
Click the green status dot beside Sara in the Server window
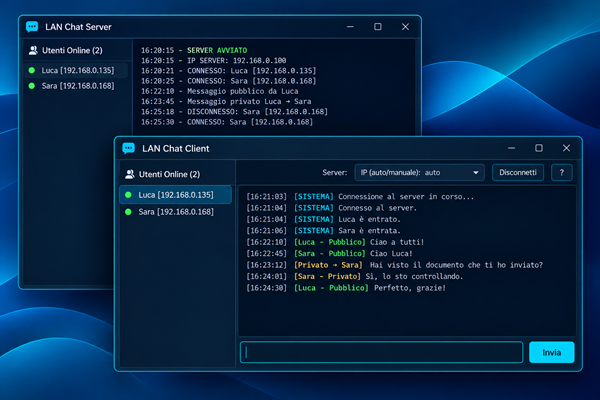(32, 86)
